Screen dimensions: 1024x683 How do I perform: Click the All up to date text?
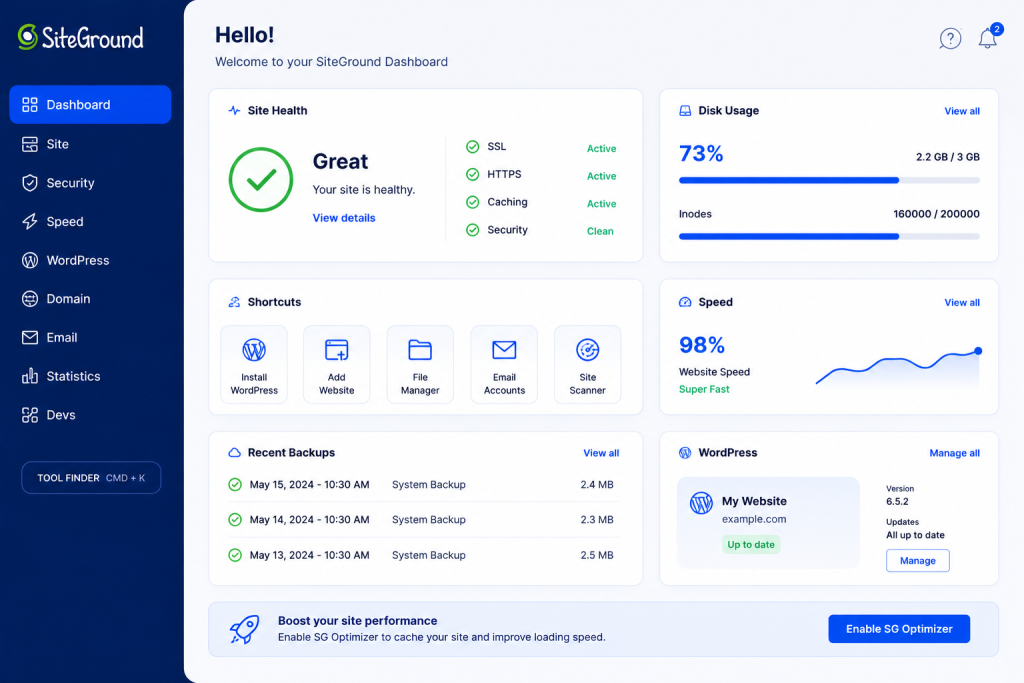pyautogui.click(x=915, y=535)
